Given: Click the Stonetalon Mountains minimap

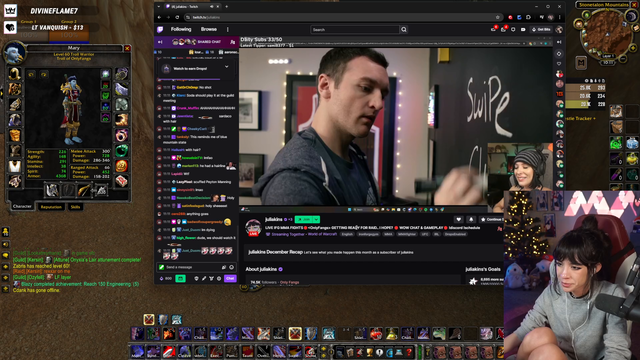Looking at the screenshot, I should pyautogui.click(x=607, y=34).
